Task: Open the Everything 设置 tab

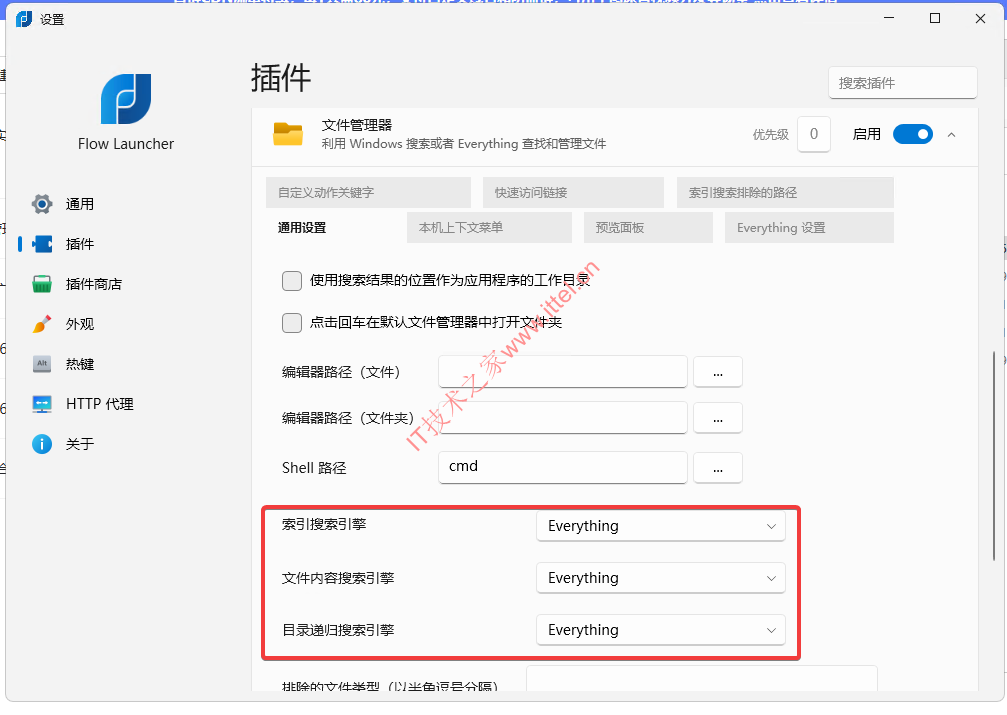Action: [x=809, y=227]
